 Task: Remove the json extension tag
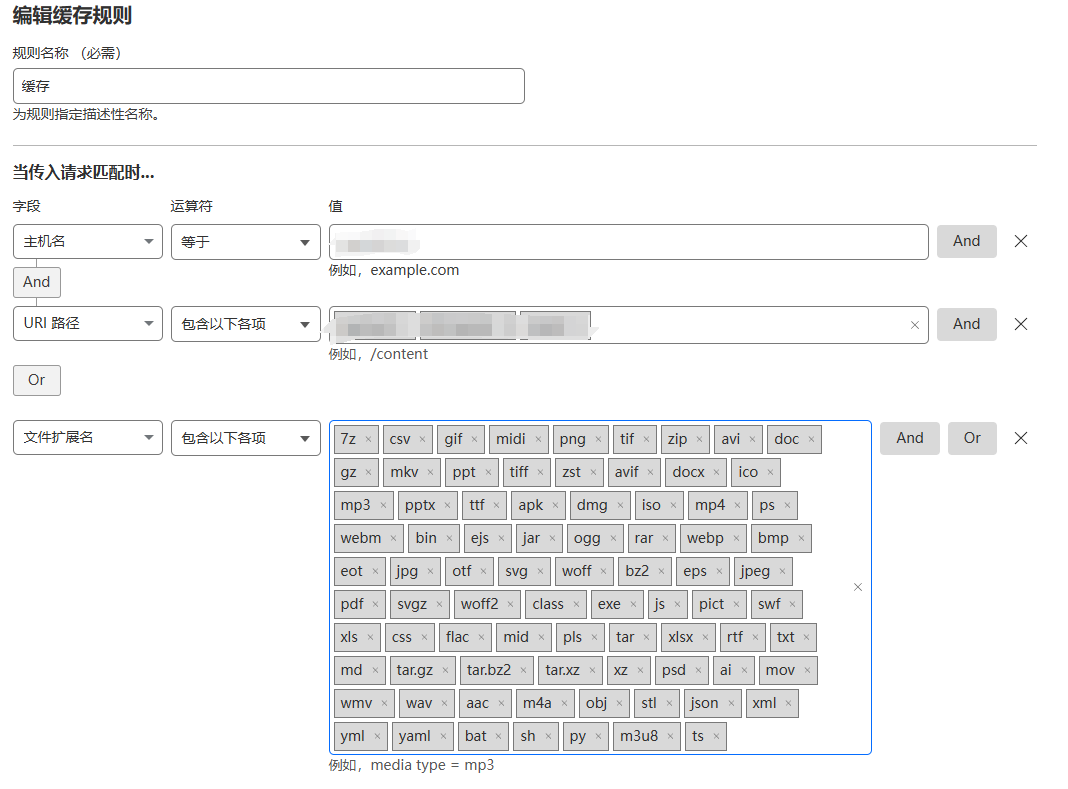point(731,703)
